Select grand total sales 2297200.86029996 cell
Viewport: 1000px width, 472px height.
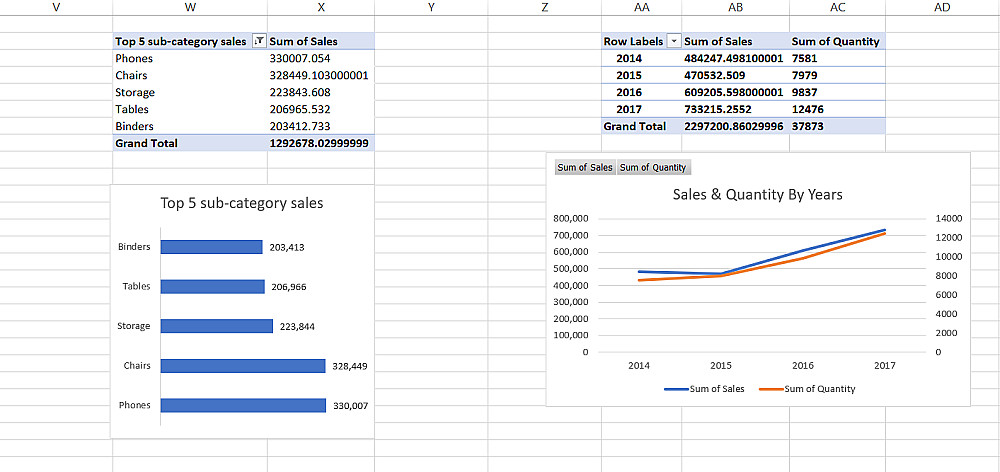pos(735,126)
